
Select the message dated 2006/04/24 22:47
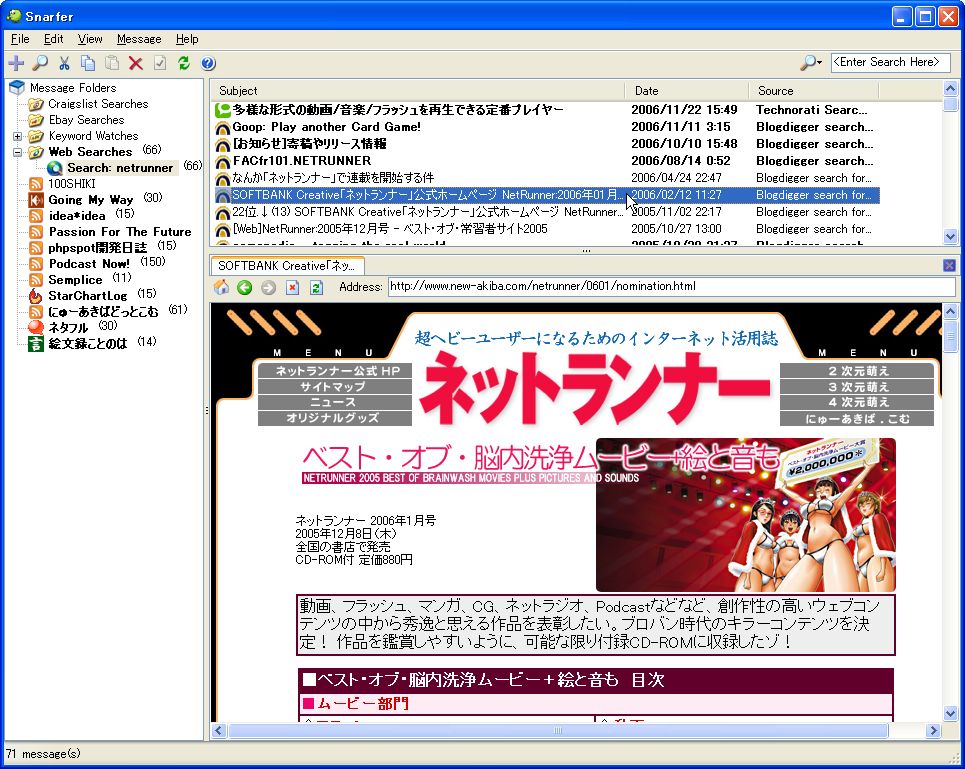pyautogui.click(x=547, y=178)
